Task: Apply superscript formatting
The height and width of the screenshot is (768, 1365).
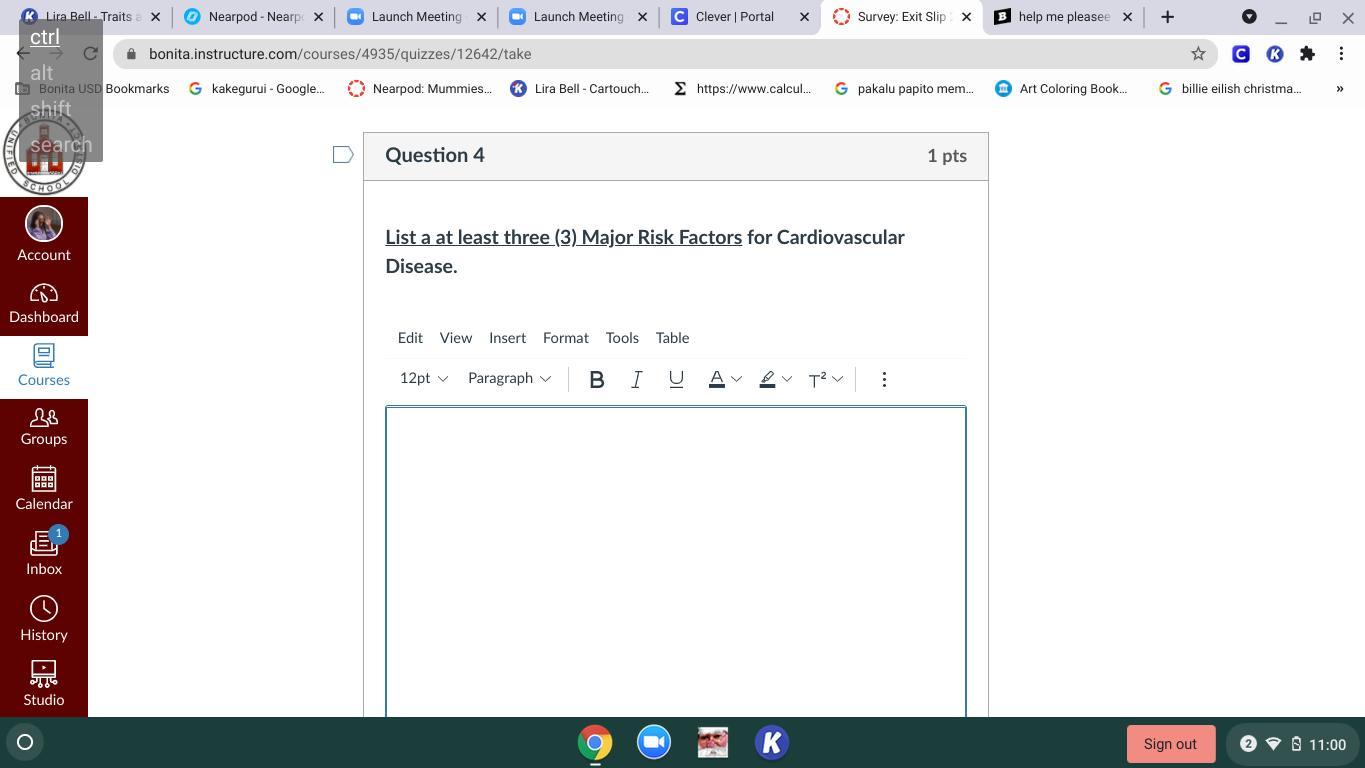Action: 817,379
